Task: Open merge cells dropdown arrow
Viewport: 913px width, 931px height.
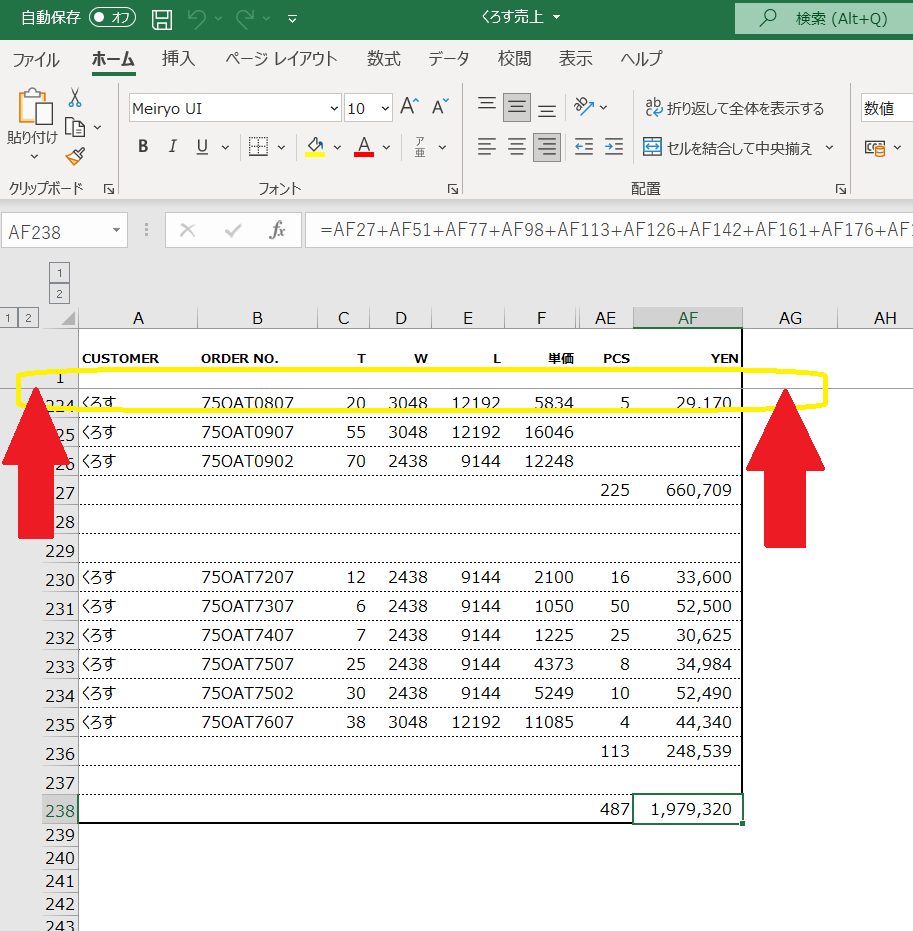Action: click(x=829, y=147)
